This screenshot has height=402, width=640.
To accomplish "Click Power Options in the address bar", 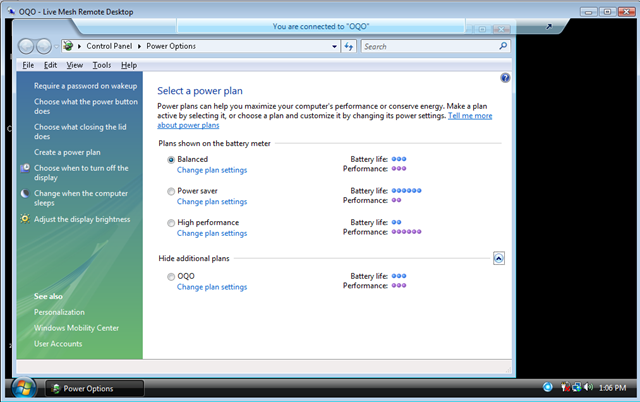I will (x=171, y=46).
